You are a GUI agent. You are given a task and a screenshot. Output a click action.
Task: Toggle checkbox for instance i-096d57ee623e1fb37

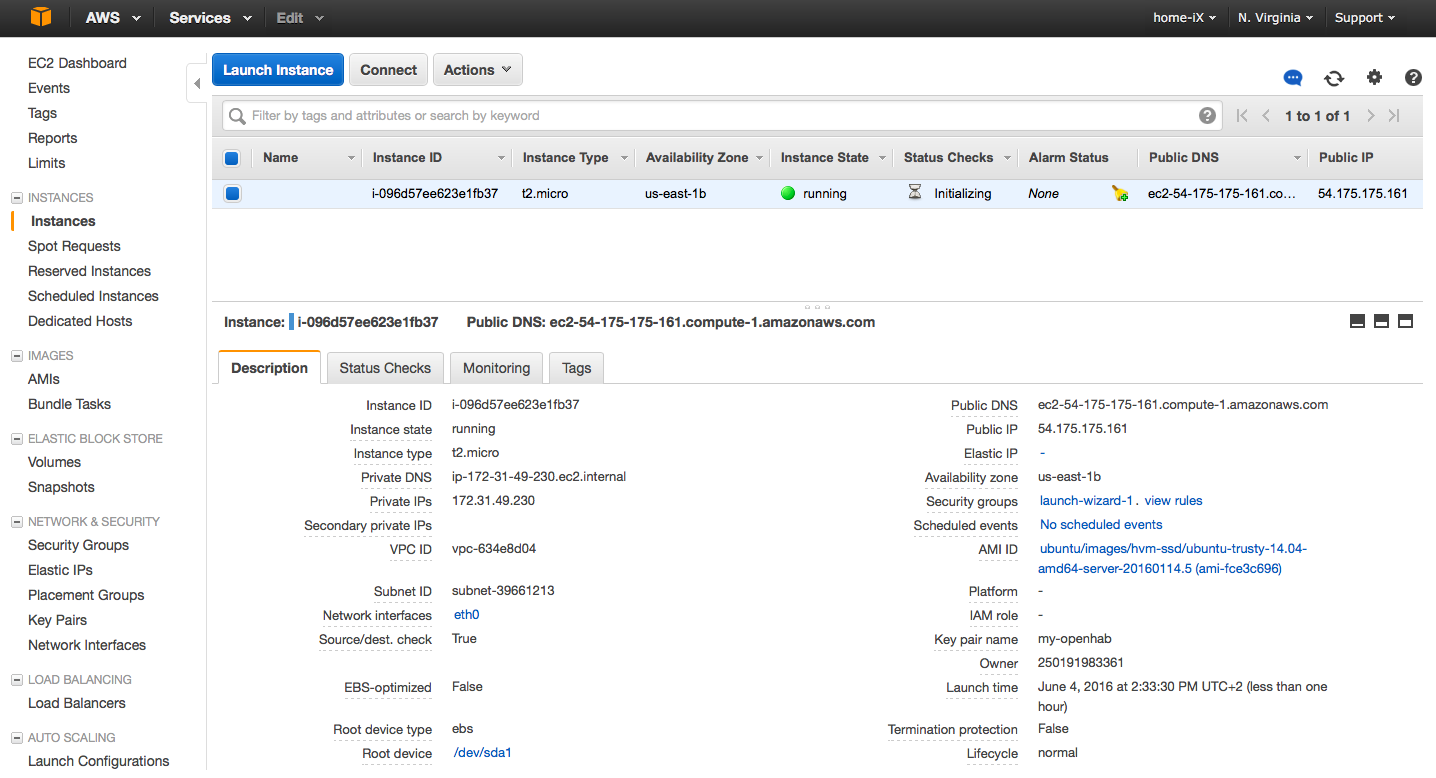[232, 193]
